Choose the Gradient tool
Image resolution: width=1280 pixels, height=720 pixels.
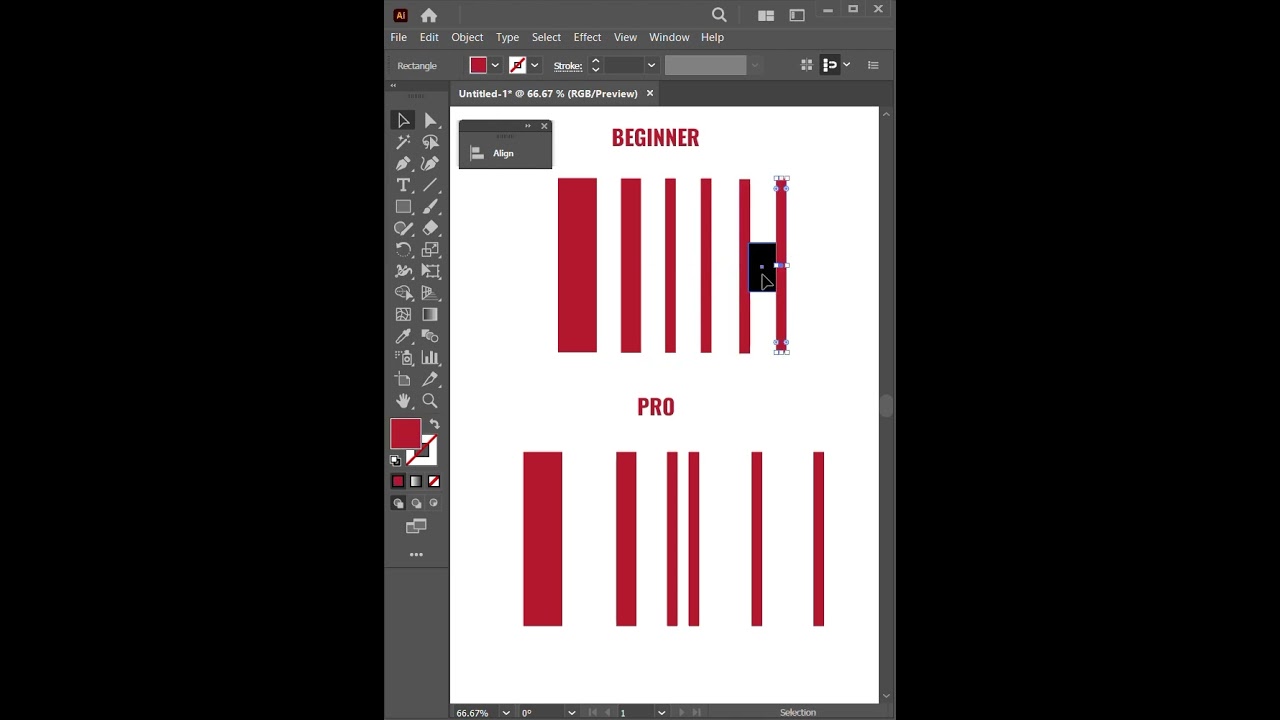pyautogui.click(x=430, y=314)
